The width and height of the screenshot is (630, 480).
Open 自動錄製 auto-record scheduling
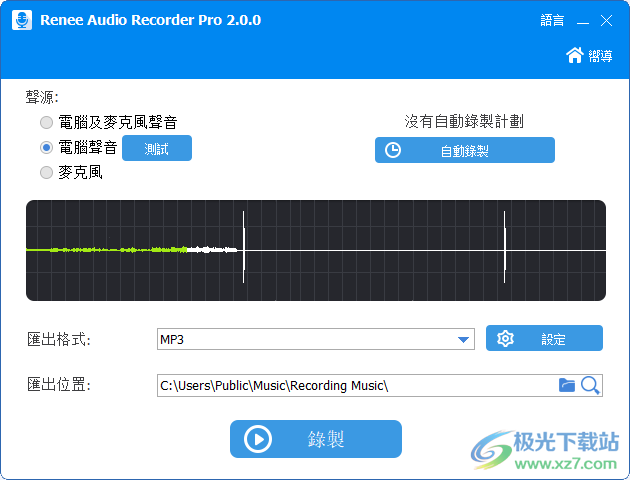click(x=465, y=150)
